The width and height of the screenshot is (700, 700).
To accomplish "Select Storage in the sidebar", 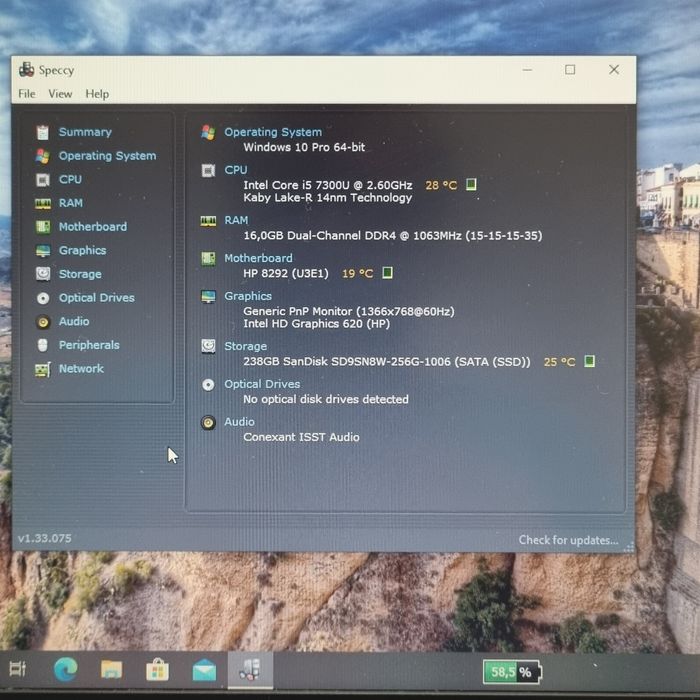I will coord(80,274).
